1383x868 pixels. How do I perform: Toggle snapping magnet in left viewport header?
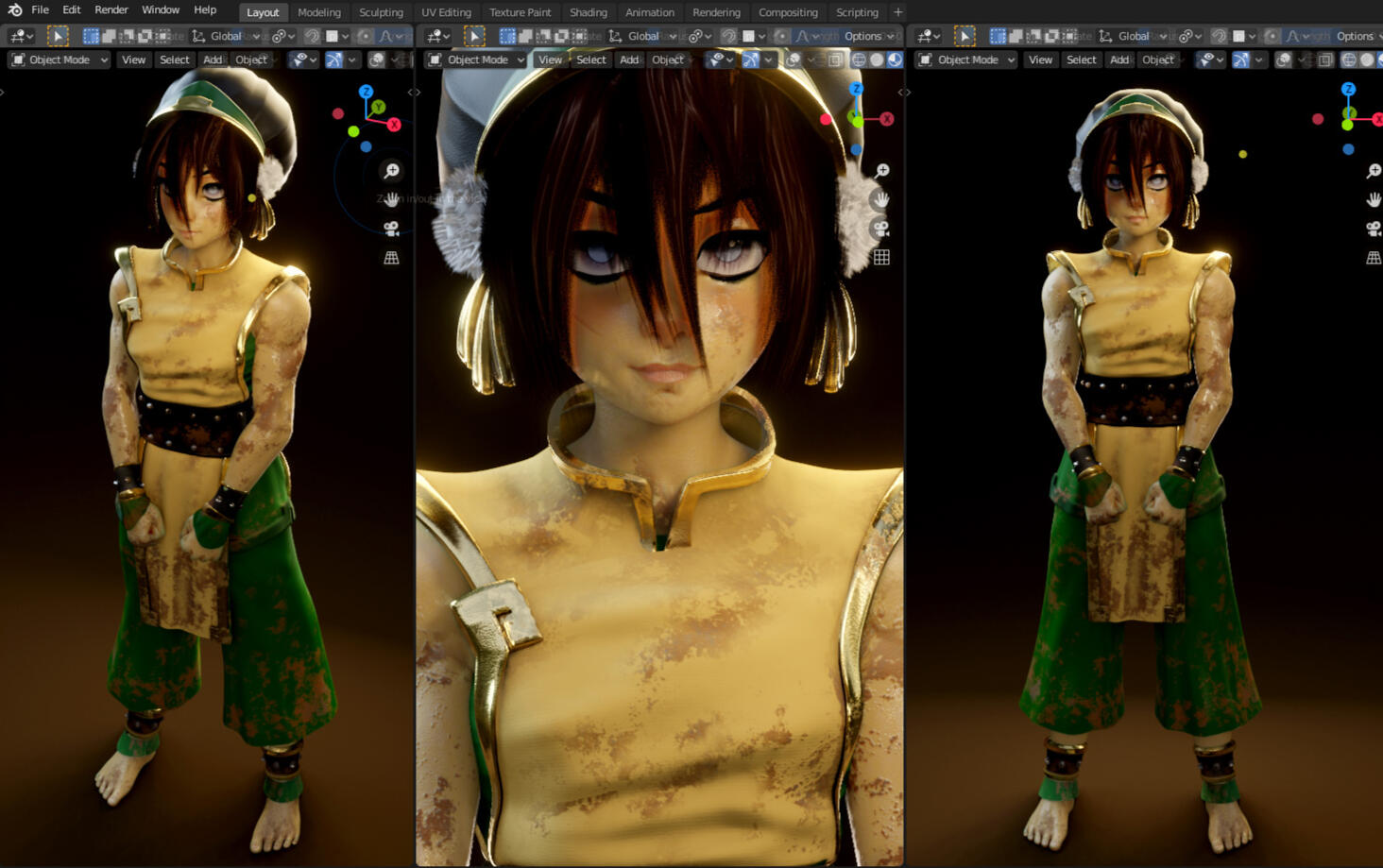pos(311,36)
